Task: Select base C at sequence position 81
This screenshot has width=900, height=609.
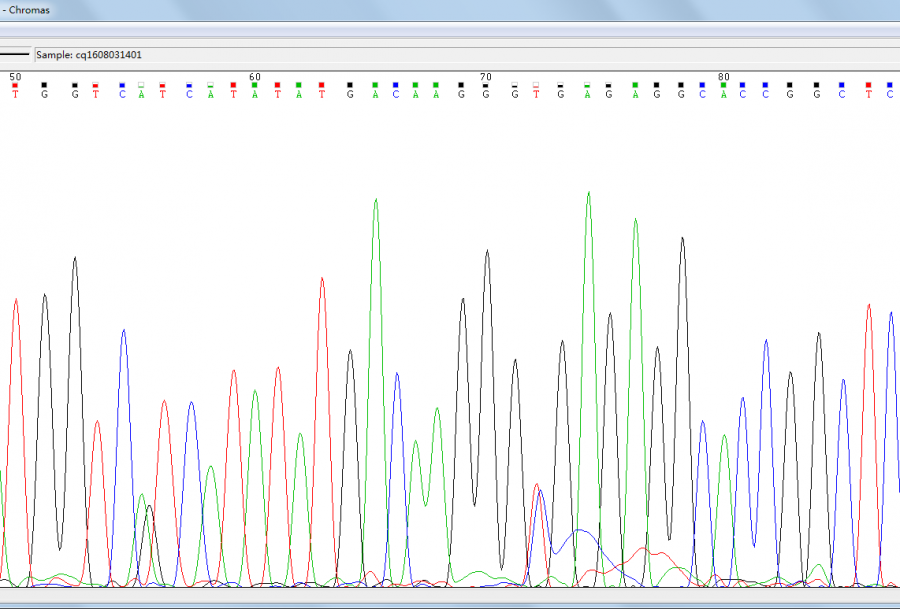Action: (x=743, y=94)
